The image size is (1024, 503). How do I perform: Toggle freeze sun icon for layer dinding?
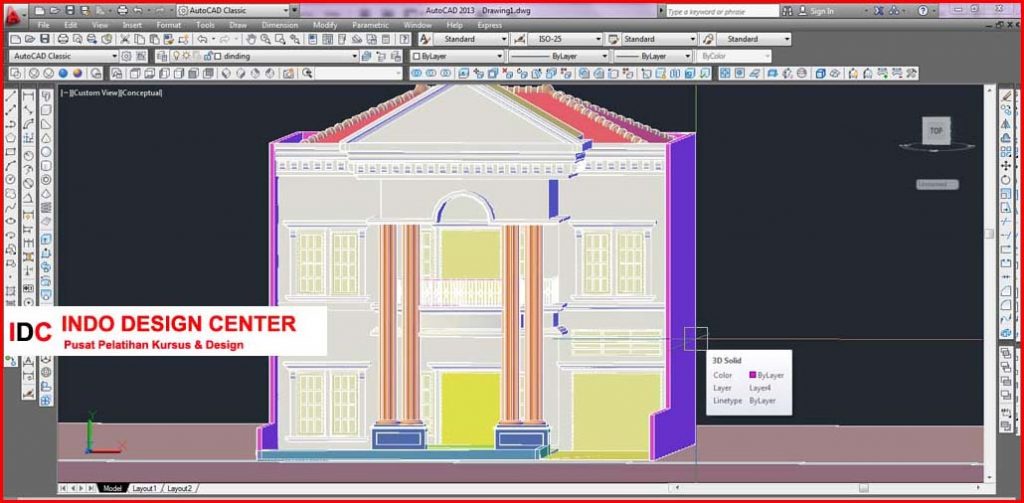(x=185, y=56)
